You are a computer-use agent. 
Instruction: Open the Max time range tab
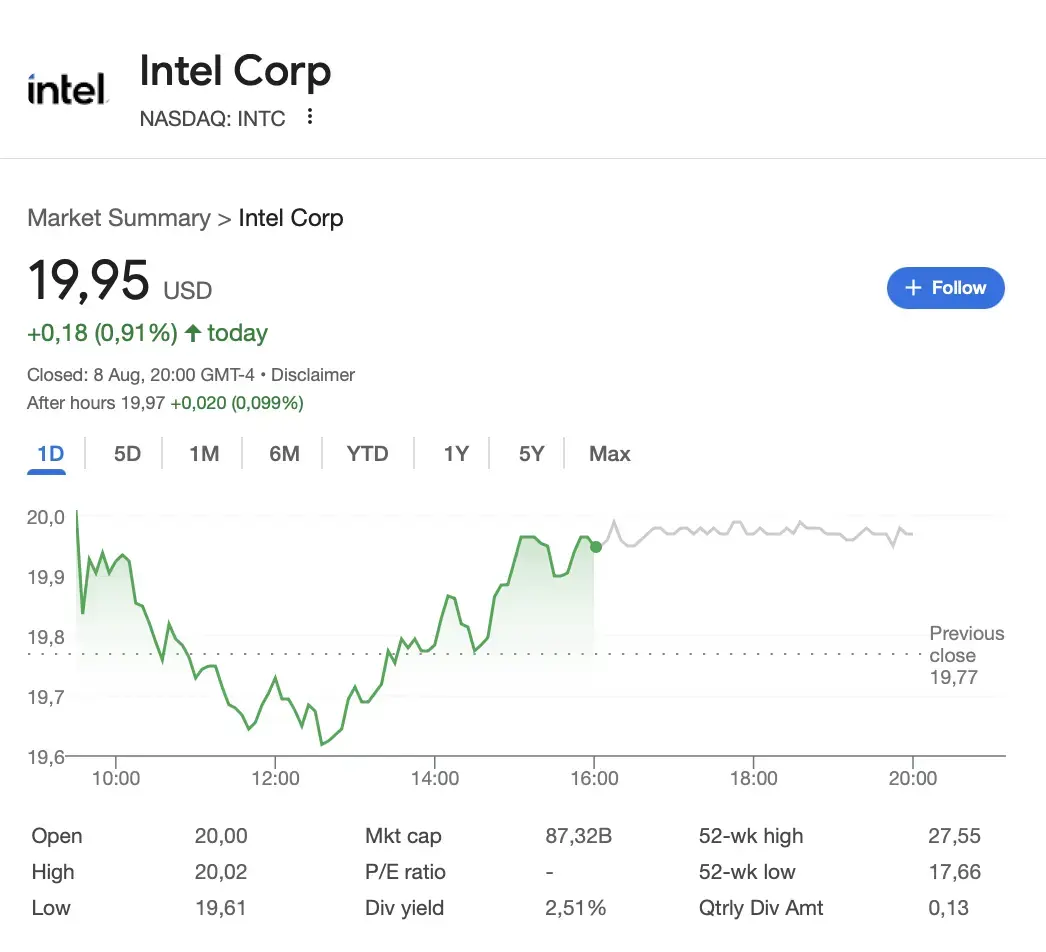tap(609, 453)
